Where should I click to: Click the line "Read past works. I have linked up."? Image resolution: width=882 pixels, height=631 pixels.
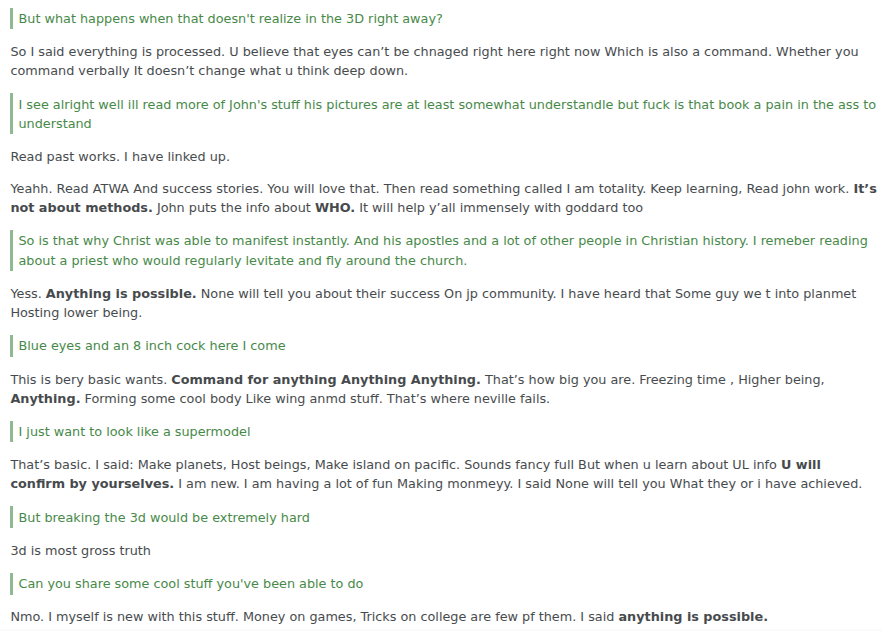coord(120,157)
